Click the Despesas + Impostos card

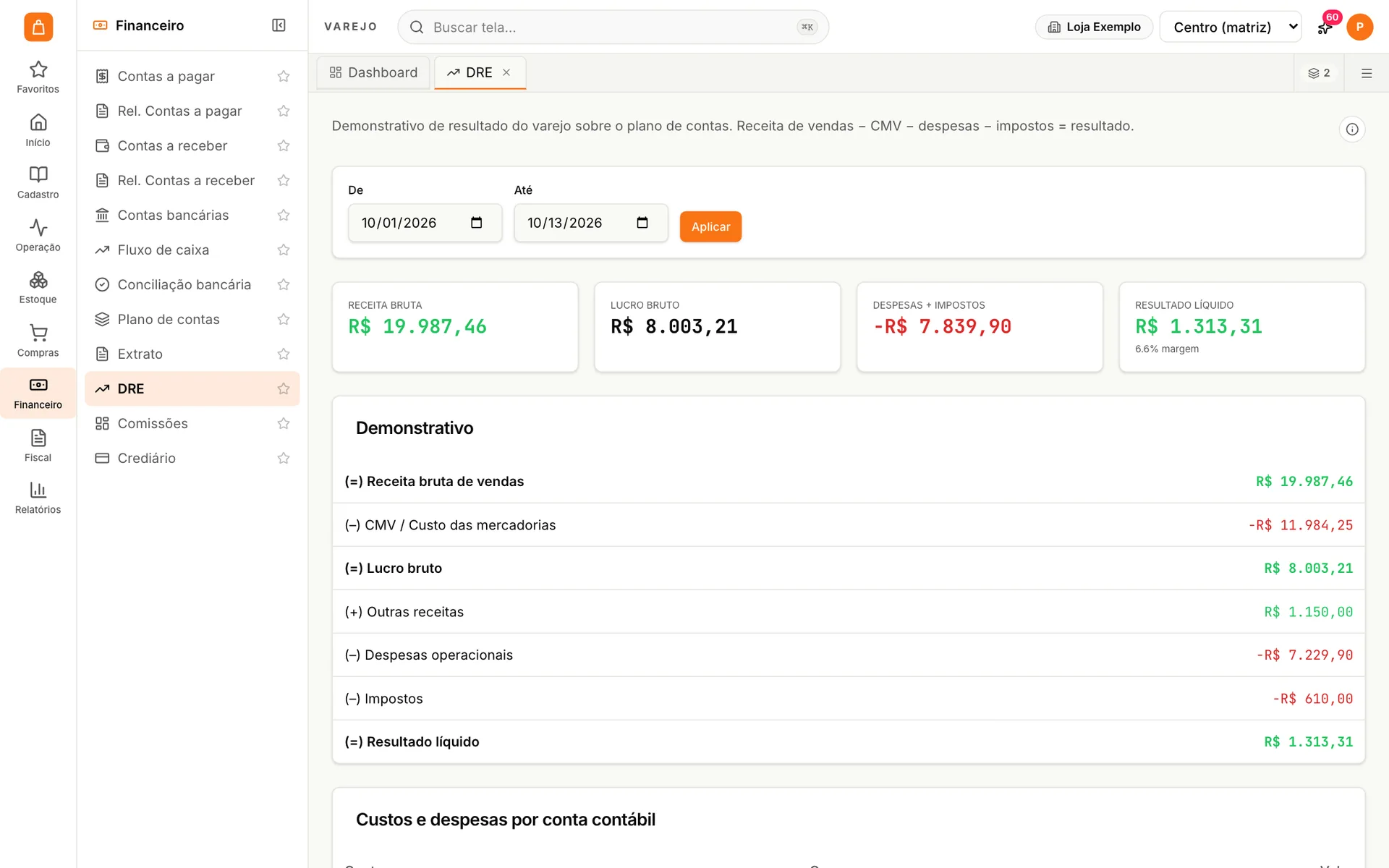pyautogui.click(x=980, y=327)
